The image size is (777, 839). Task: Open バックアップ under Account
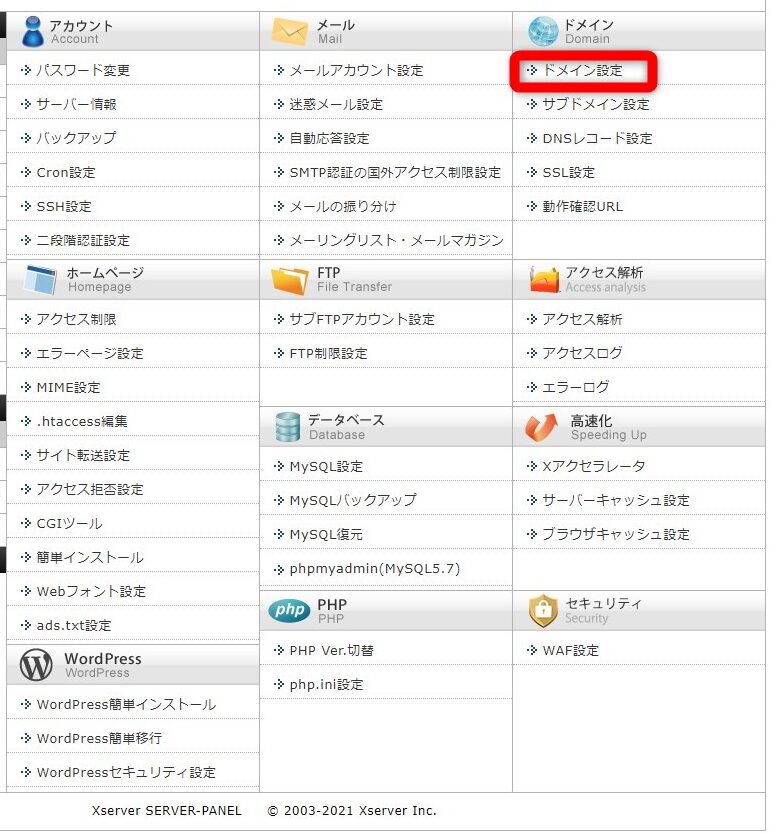(77, 138)
